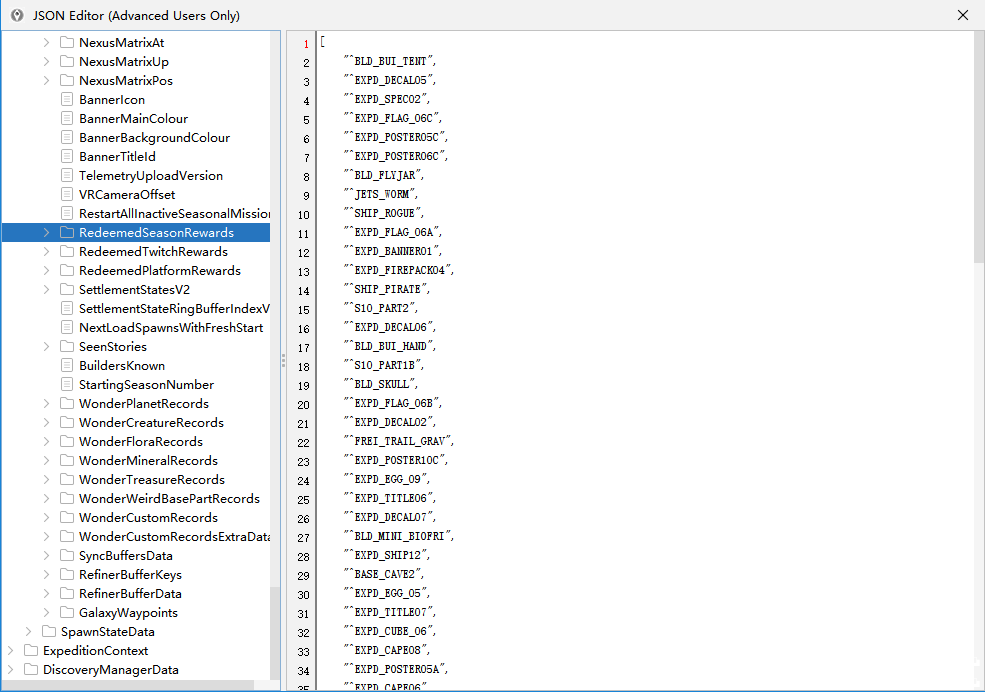Close the JSON Editor window
The height and width of the screenshot is (692, 985).
pyautogui.click(x=962, y=15)
